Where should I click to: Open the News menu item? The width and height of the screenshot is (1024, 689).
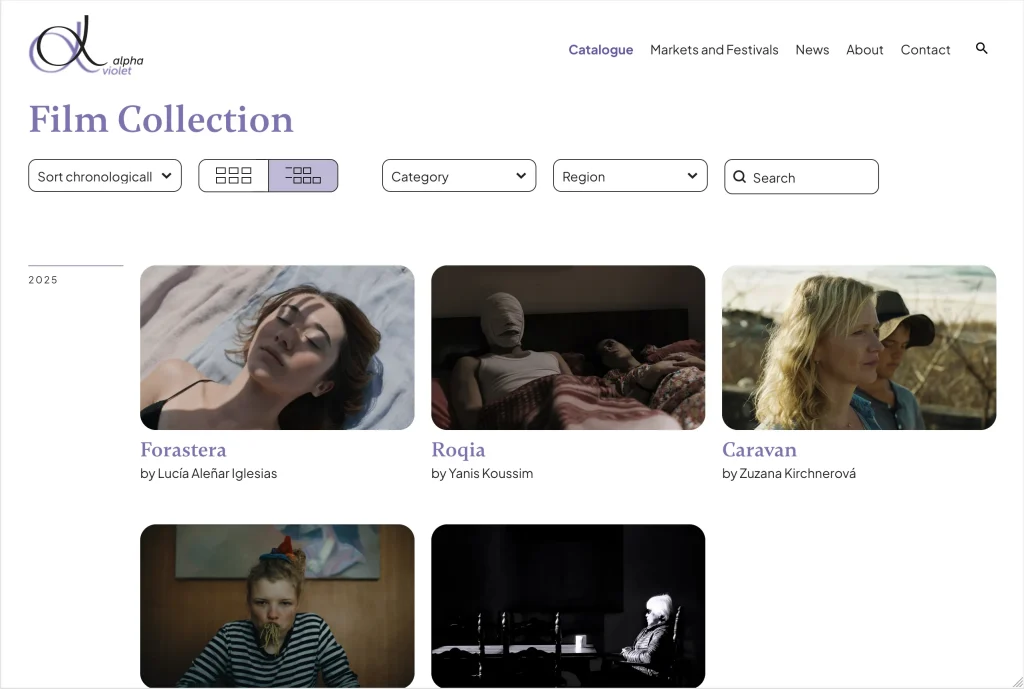click(x=812, y=50)
